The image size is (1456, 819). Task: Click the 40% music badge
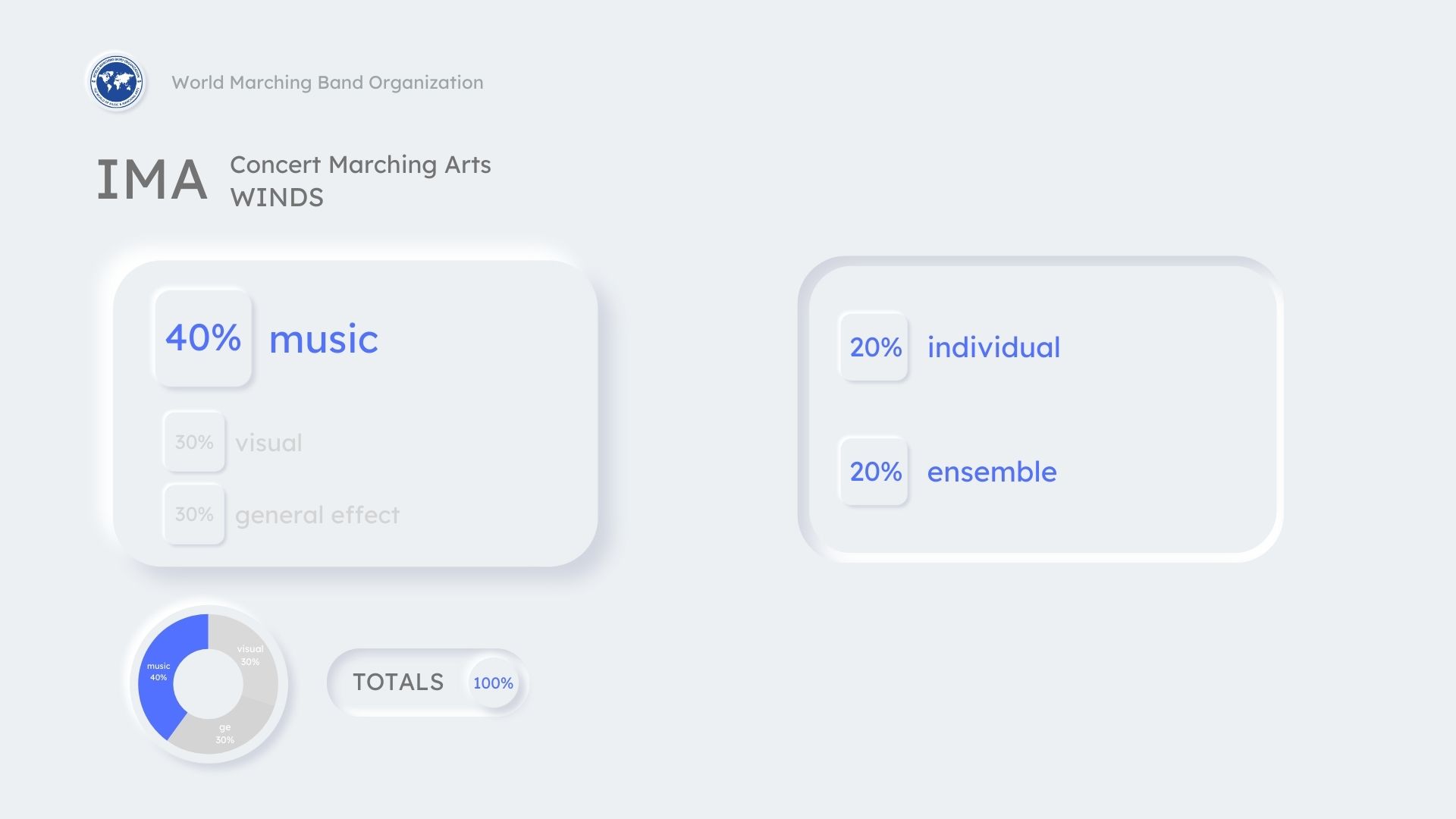203,337
